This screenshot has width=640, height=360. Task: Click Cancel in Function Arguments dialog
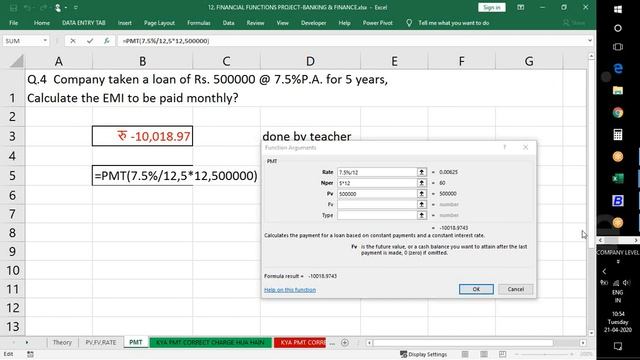pyautogui.click(x=516, y=289)
